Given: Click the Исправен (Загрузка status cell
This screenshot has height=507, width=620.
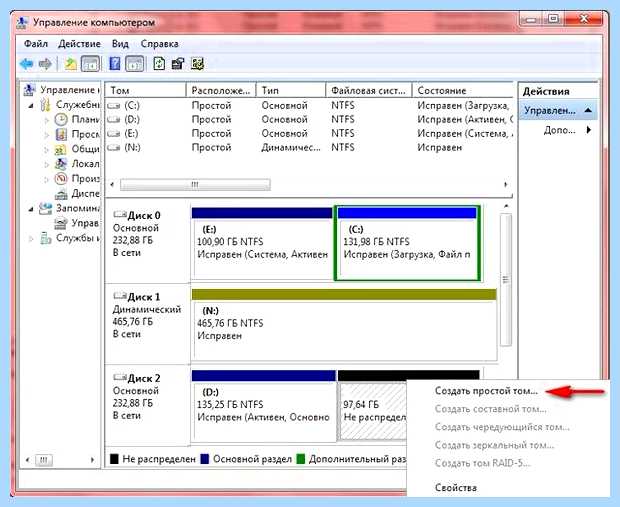Looking at the screenshot, I should point(463,106).
